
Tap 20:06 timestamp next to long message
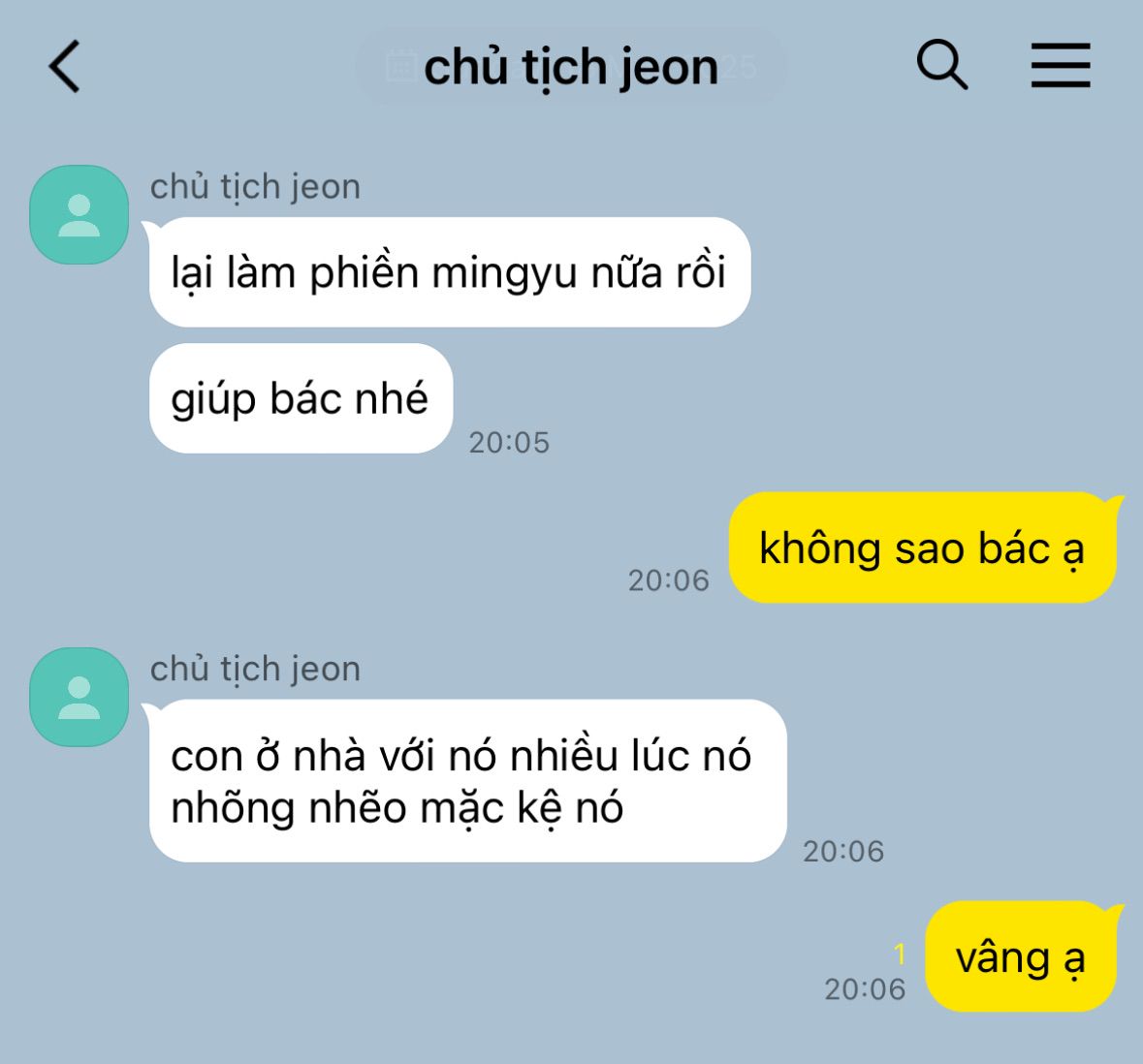[843, 851]
